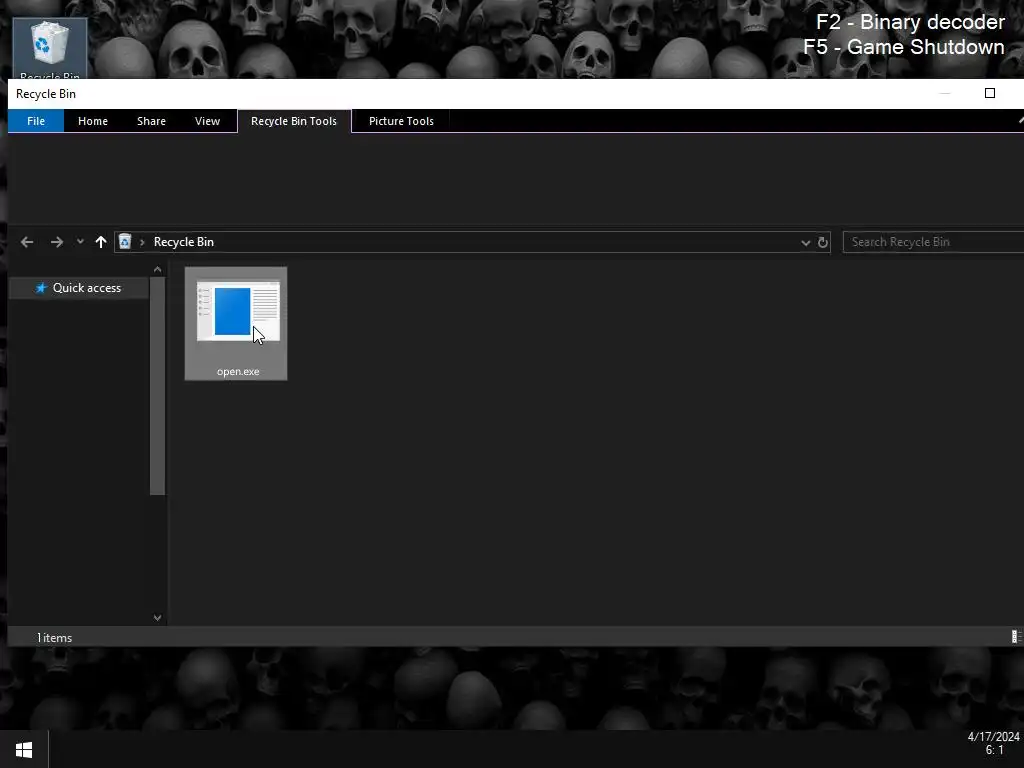This screenshot has width=1024, height=768.
Task: Switch to the View ribbon tab
Action: (x=208, y=121)
